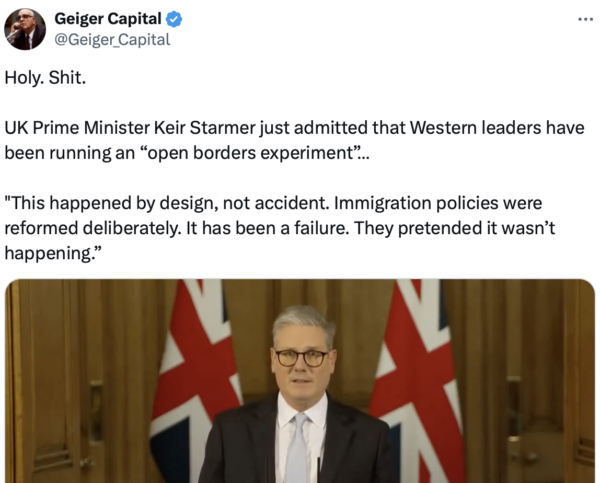Click the speaker's light-colored tie
The width and height of the screenshot is (600, 483).
click(x=298, y=450)
